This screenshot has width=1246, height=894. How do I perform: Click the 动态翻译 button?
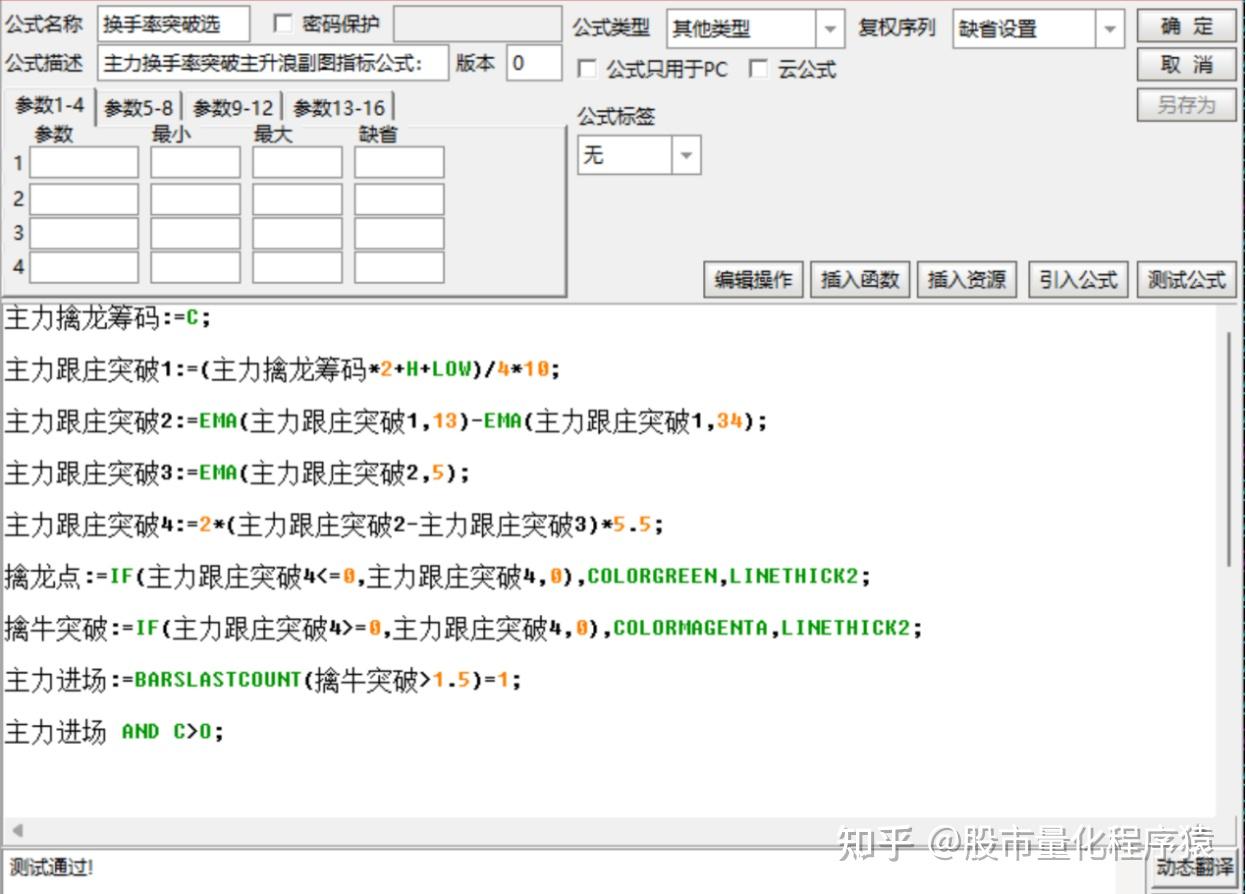tap(1192, 867)
